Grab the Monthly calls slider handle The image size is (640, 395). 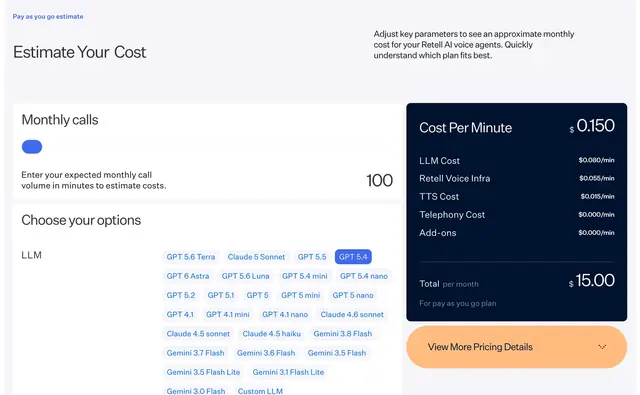pyautogui.click(x=32, y=147)
